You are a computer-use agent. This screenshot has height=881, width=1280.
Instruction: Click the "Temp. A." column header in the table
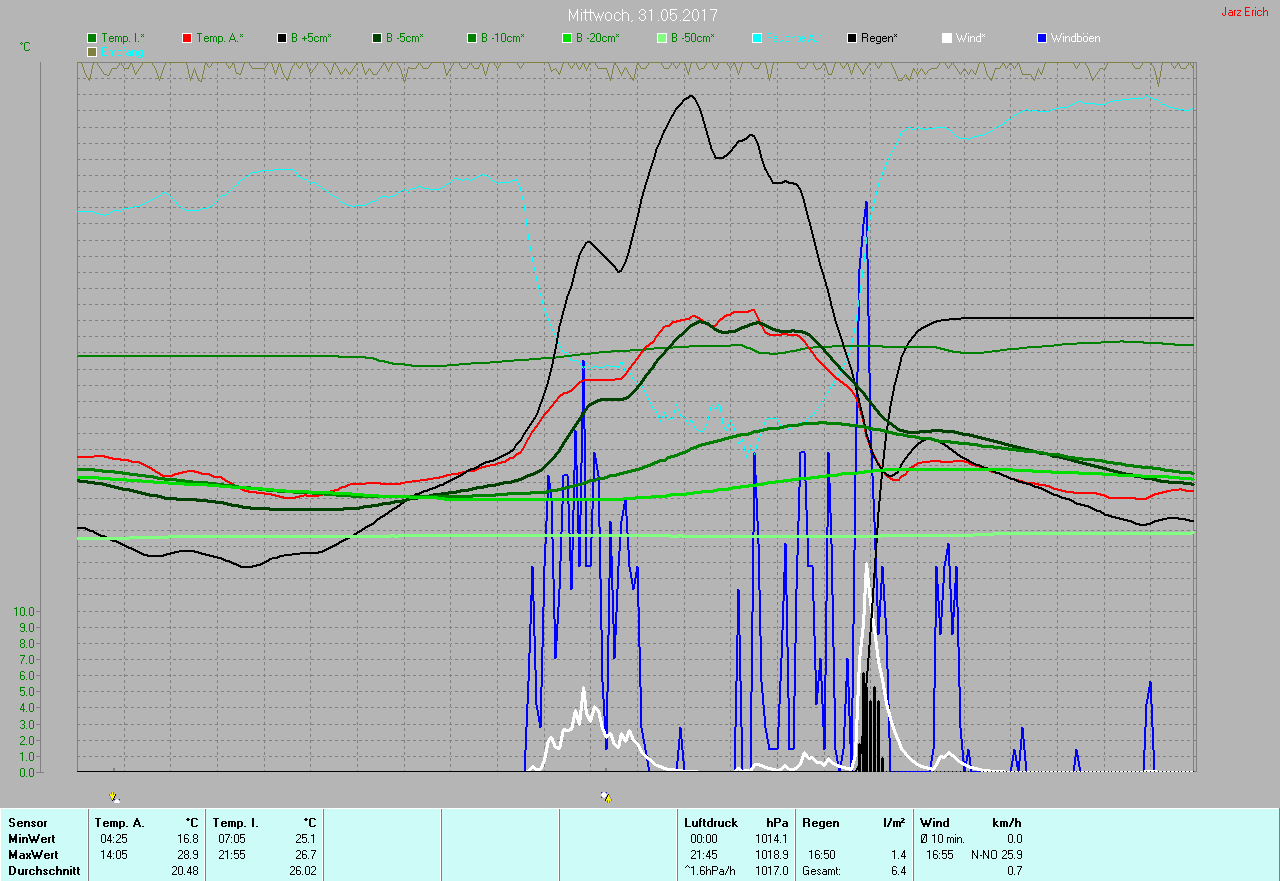pos(120,823)
